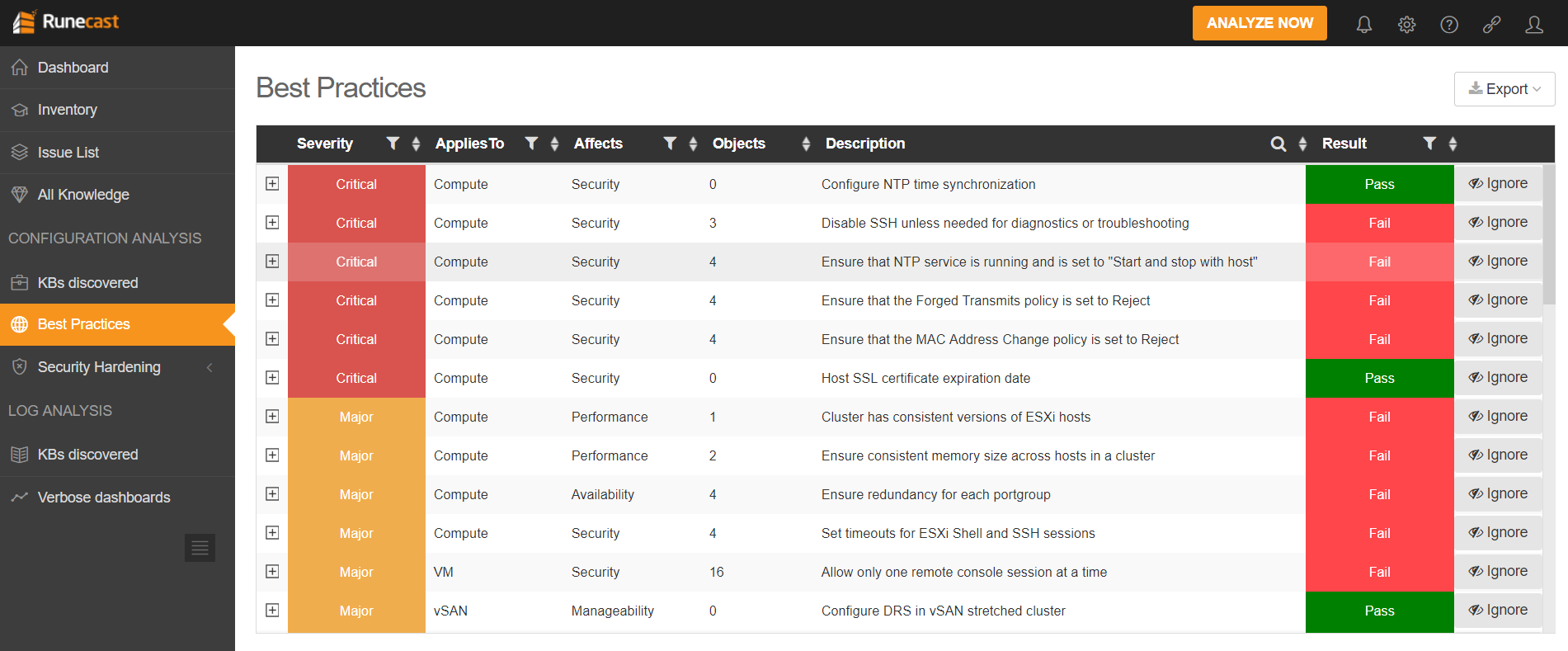This screenshot has height=651, width=1568.
Task: Click the help question mark icon
Action: coord(1449,24)
